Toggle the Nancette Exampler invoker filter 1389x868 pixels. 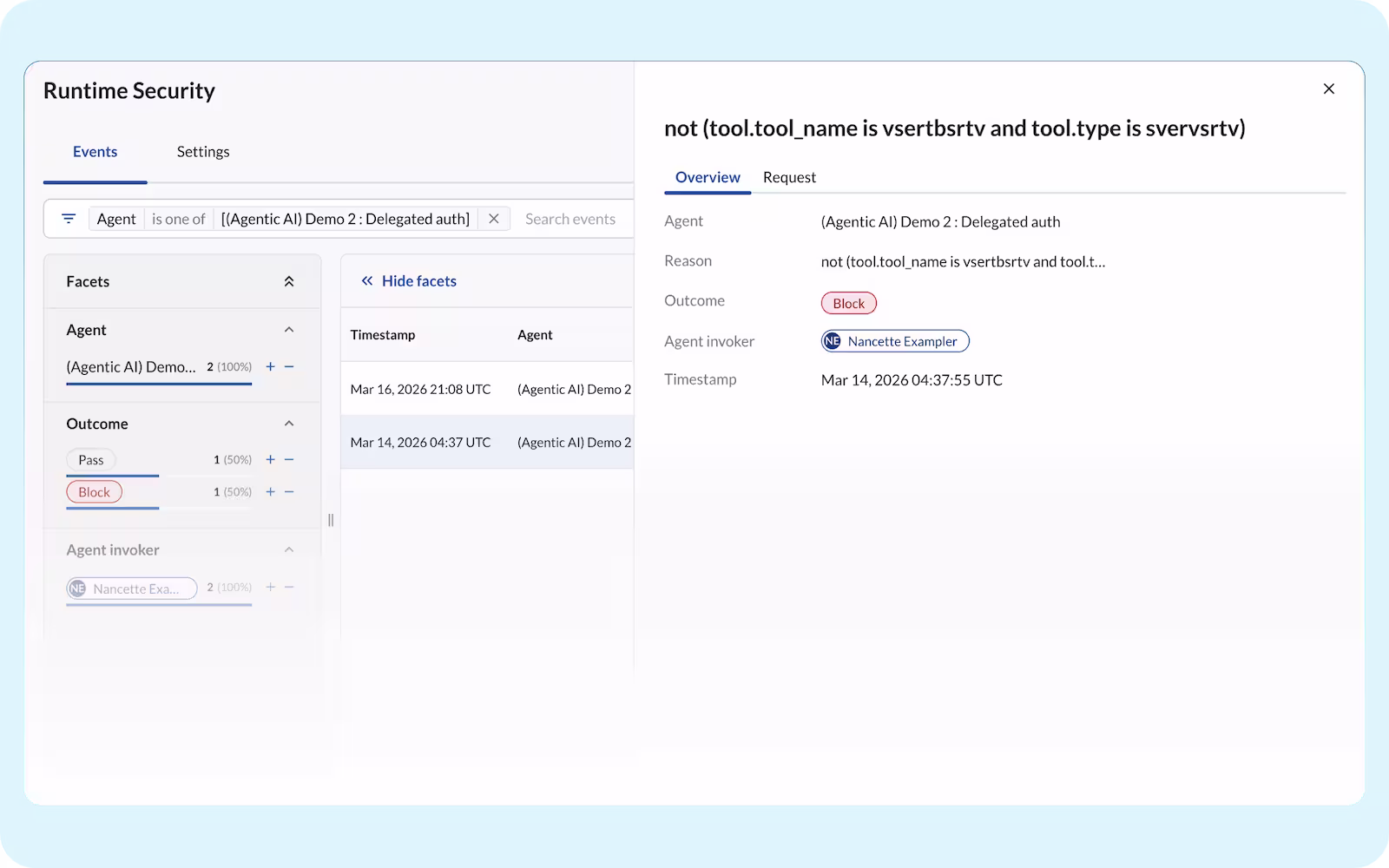click(x=130, y=588)
